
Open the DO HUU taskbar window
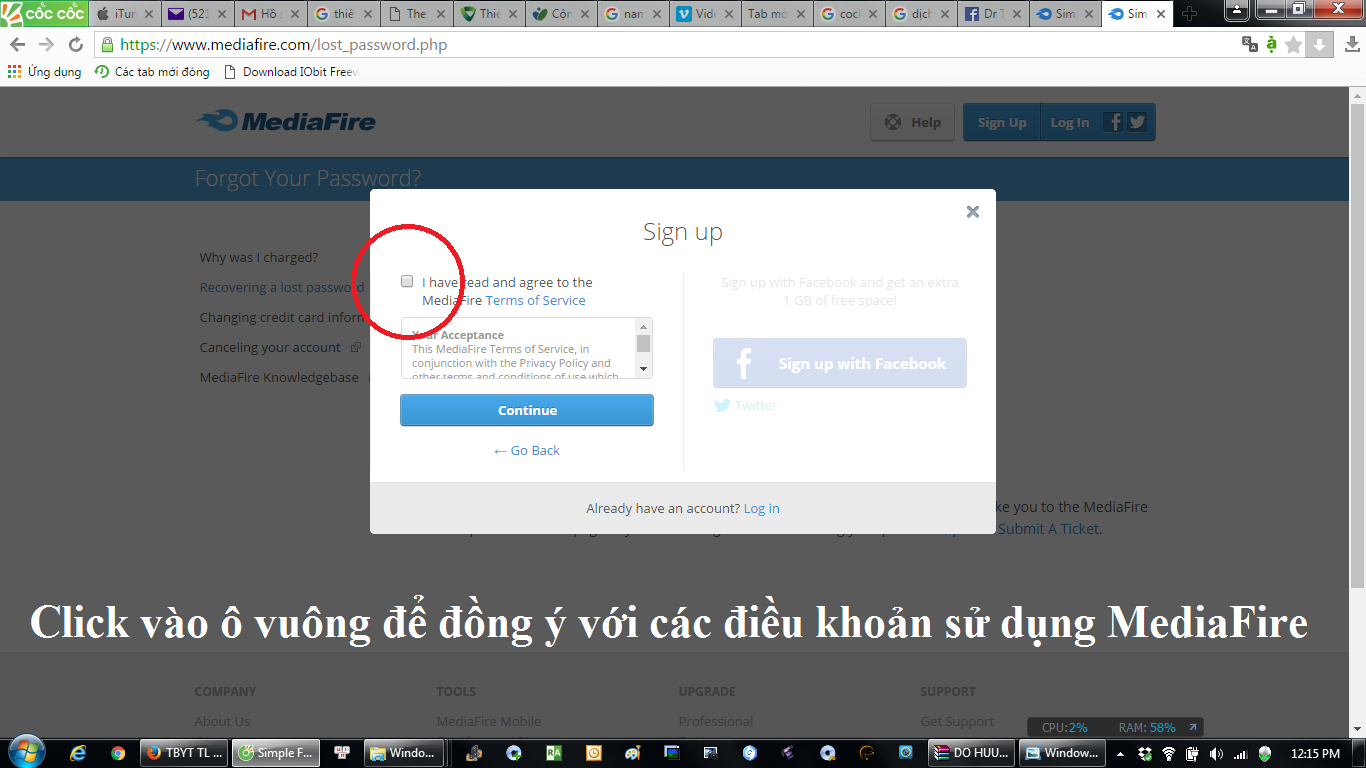(972, 753)
